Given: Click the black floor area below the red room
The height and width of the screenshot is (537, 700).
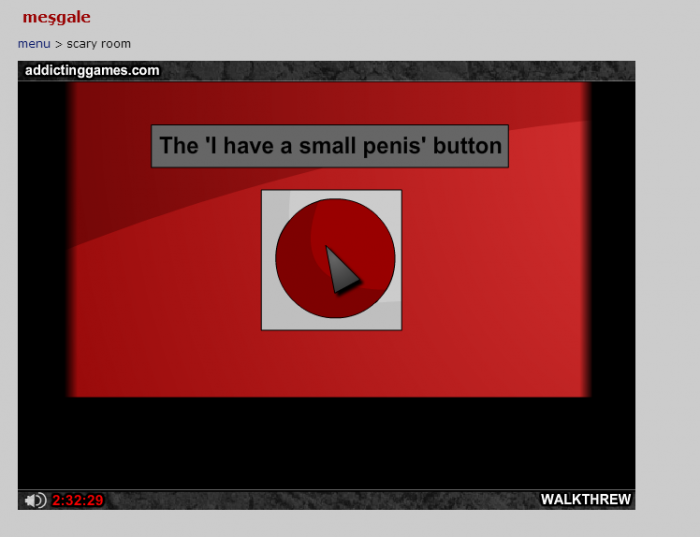Looking at the screenshot, I should click(x=326, y=442).
